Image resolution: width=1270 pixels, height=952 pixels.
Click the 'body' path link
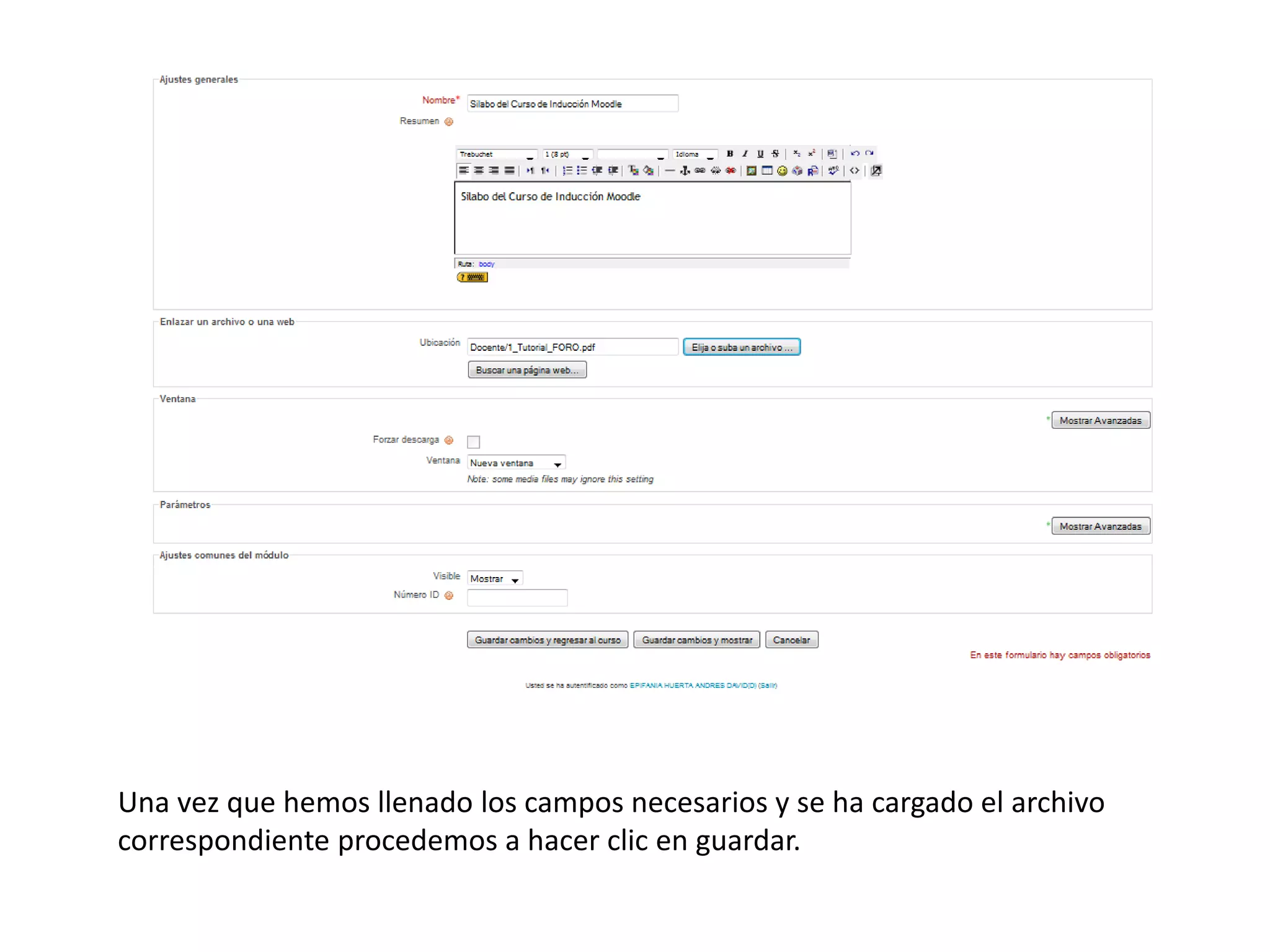tap(486, 264)
